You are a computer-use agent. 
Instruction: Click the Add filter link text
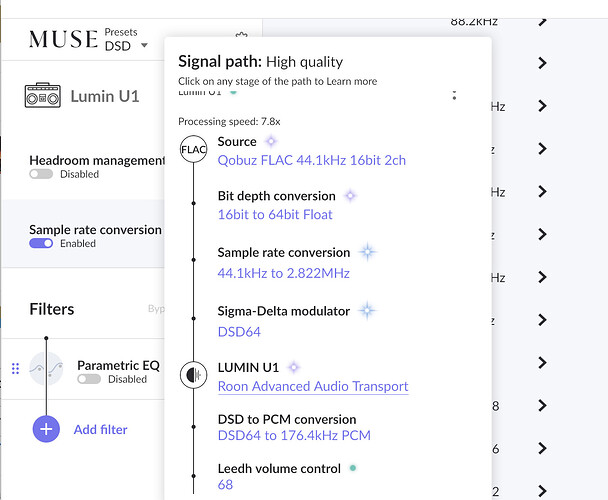pyautogui.click(x=100, y=429)
